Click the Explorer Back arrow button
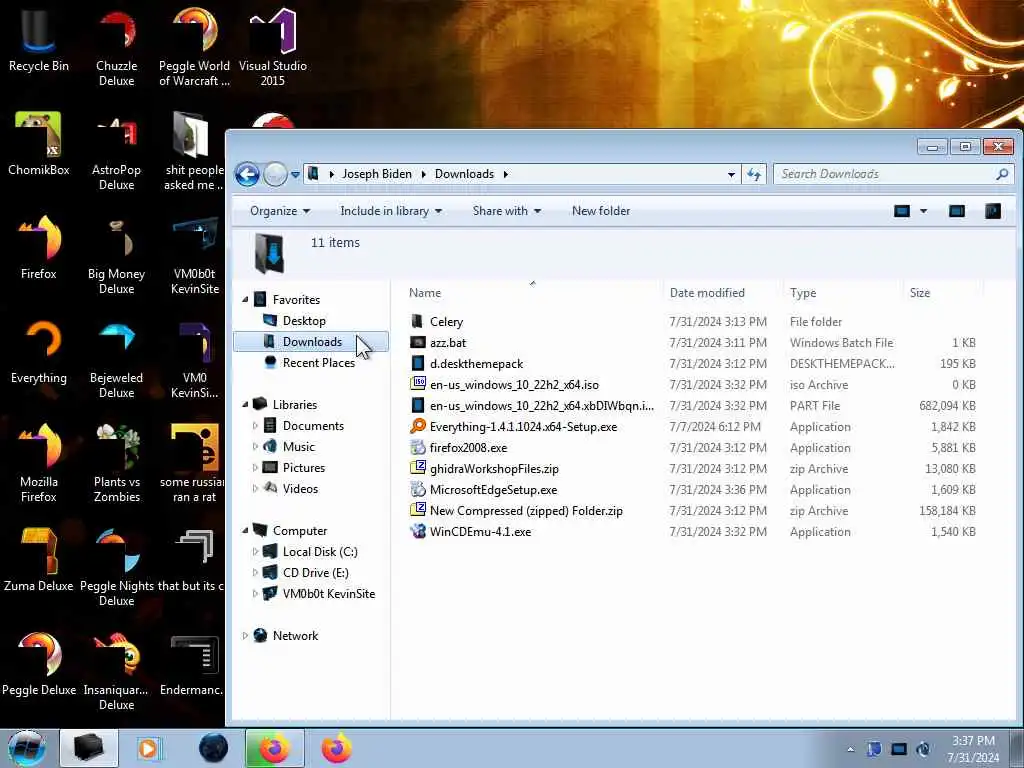Screen dimensions: 1024x768 [x=248, y=174]
